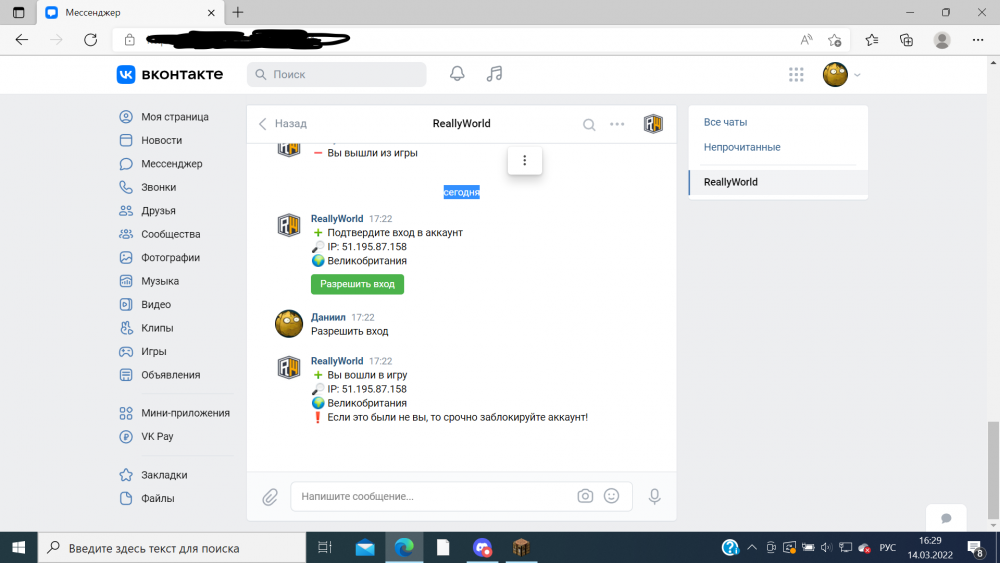The image size is (1000, 563).
Task: Open chat actions three-dot menu in header
Action: [x=617, y=124]
